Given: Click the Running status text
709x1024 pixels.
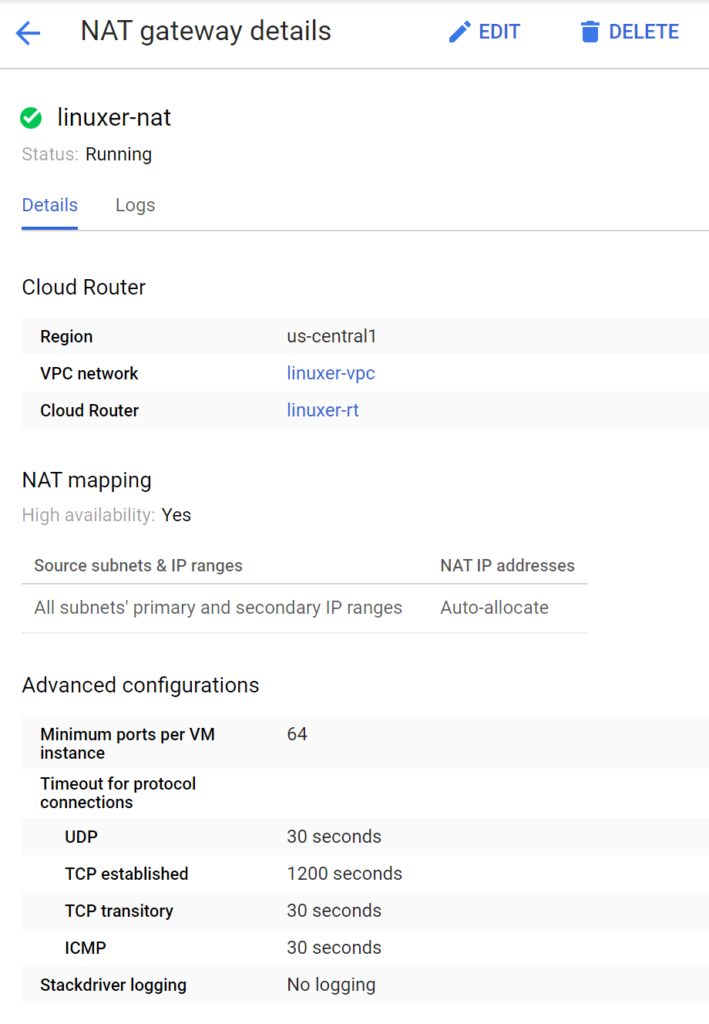Looking at the screenshot, I should tap(118, 154).
